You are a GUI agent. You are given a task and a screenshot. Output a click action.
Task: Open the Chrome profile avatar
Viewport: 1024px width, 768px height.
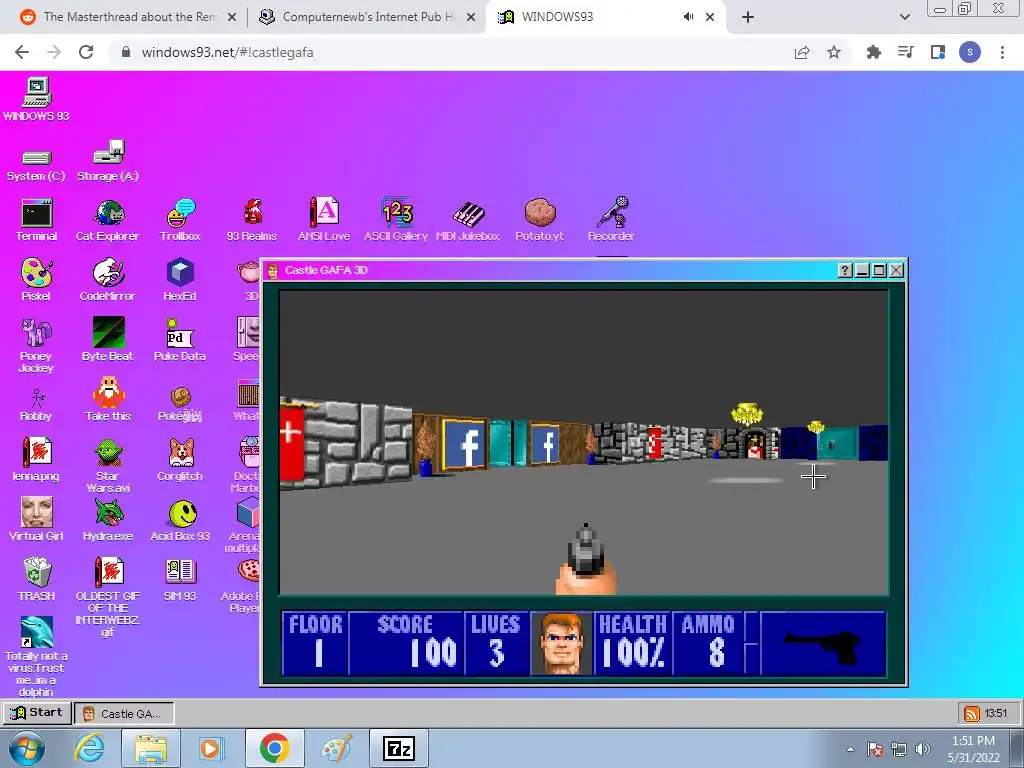click(x=970, y=52)
